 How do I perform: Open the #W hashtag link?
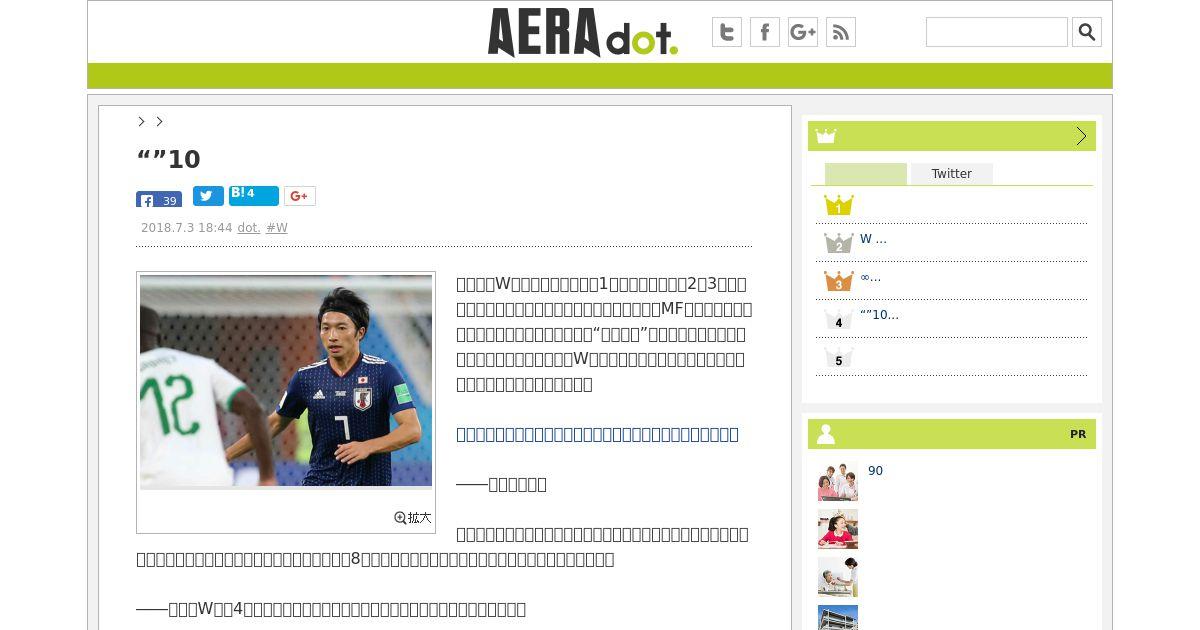click(277, 228)
